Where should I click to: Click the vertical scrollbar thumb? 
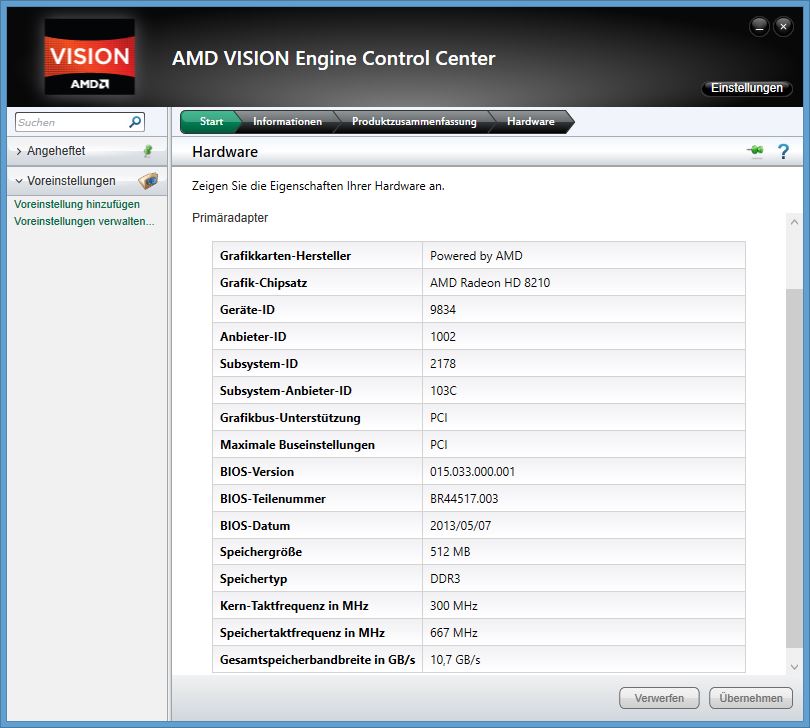pos(795,468)
